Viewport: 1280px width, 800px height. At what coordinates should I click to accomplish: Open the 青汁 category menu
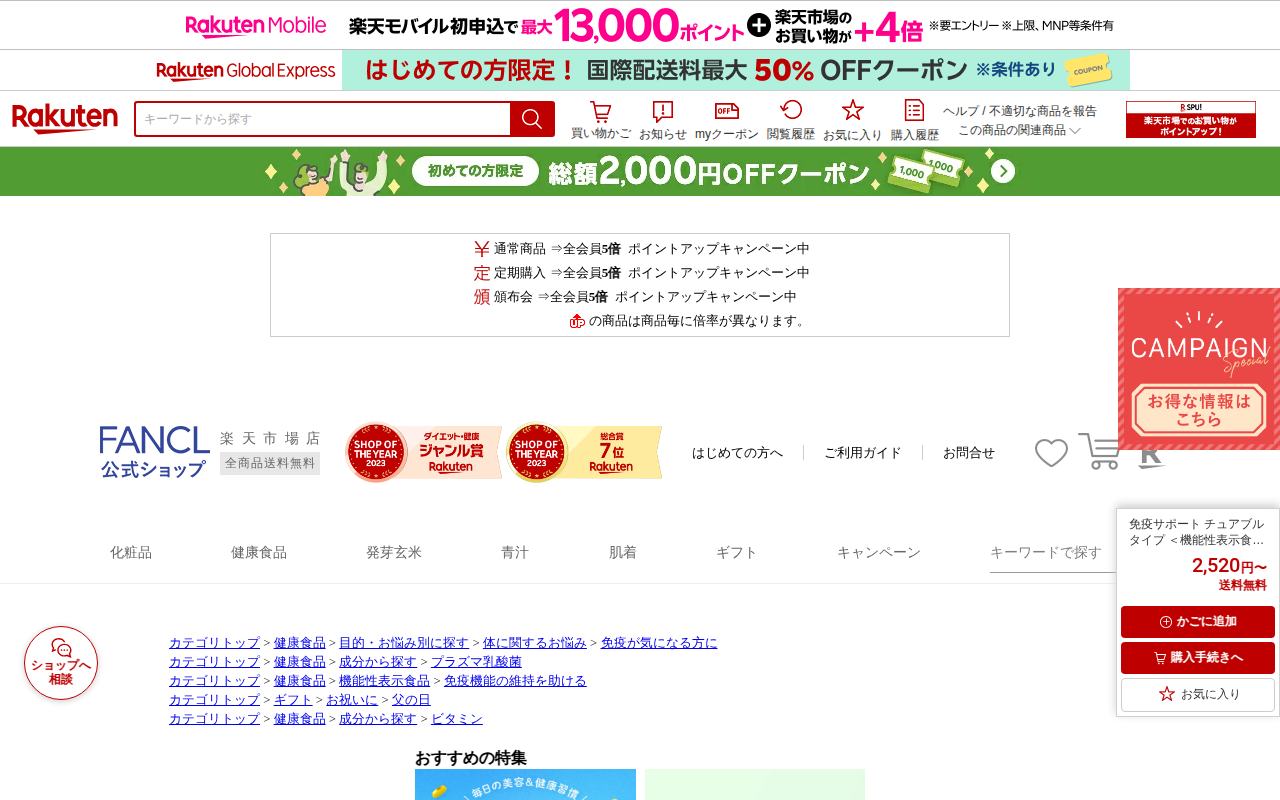(515, 552)
